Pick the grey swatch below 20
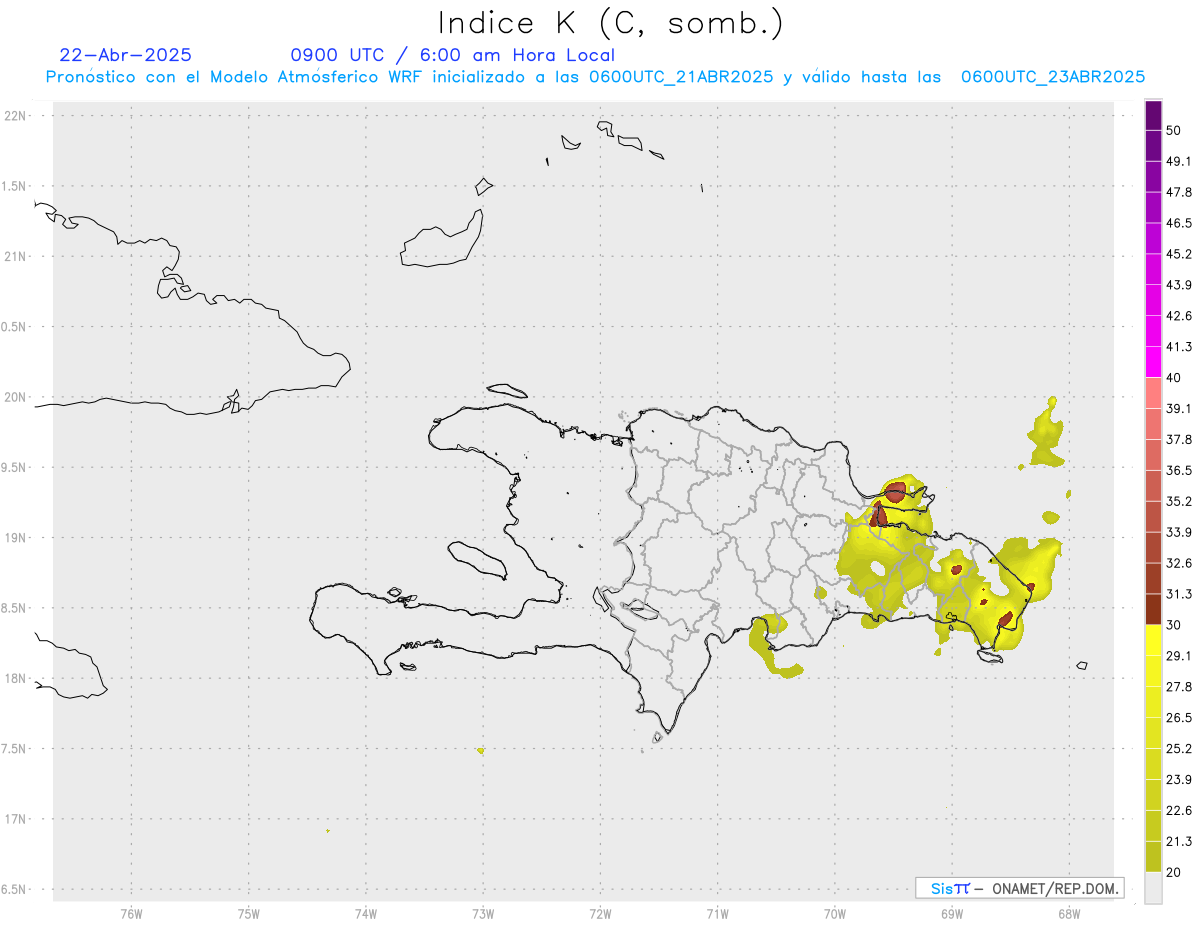This screenshot has height=927, width=1200. pos(1153,888)
